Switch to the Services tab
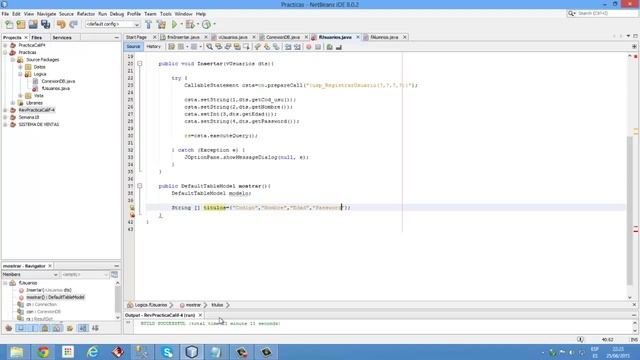The width and height of the screenshot is (640, 360). [x=62, y=38]
